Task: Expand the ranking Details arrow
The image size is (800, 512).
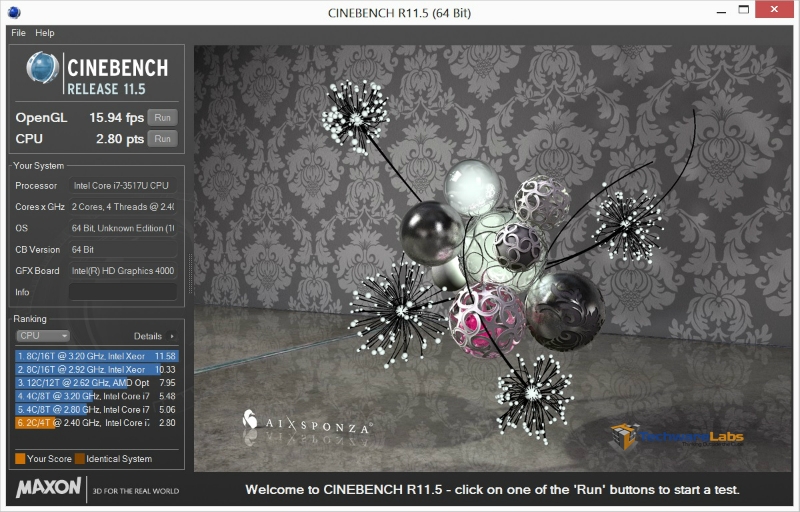Action: coord(172,336)
